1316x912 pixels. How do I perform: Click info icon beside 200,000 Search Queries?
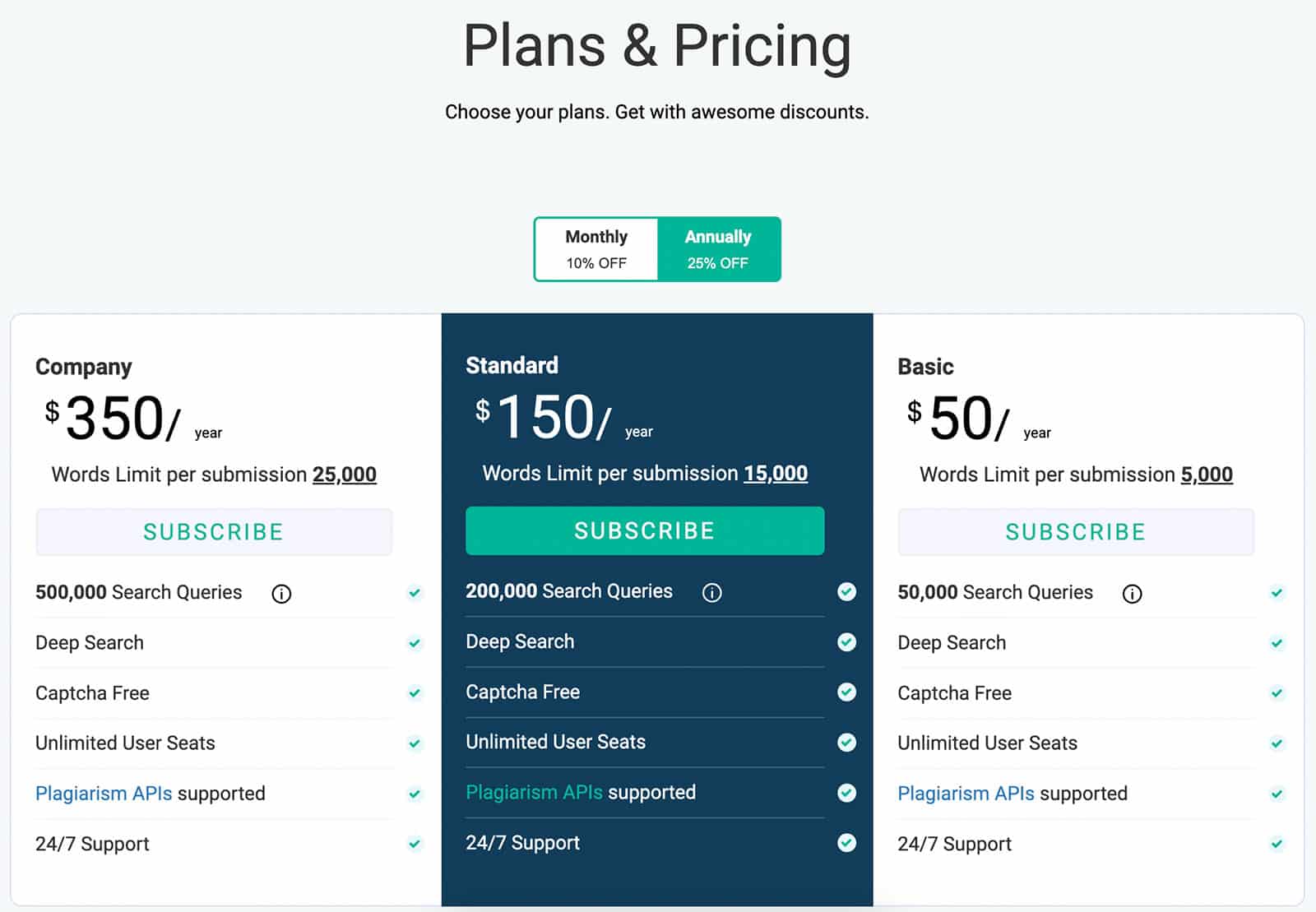click(712, 593)
